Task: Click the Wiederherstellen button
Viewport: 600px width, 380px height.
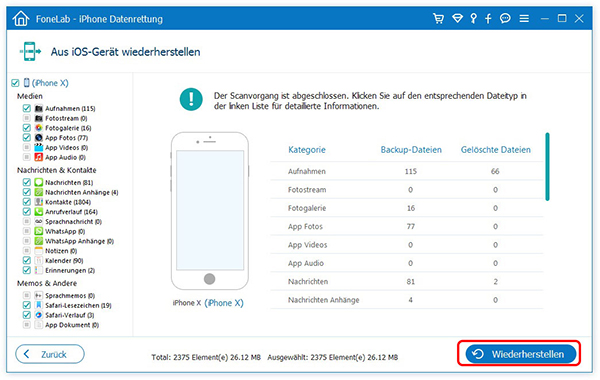Action: [521, 354]
